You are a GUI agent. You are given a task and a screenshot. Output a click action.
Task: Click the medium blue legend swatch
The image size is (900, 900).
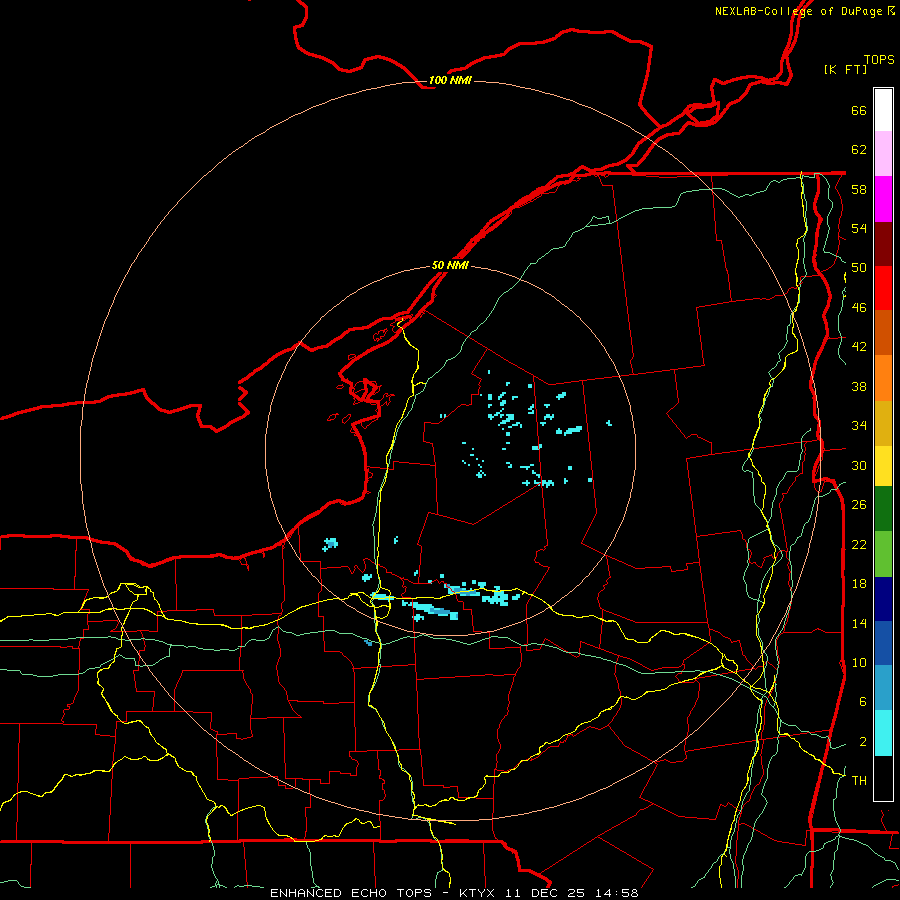coord(883,643)
